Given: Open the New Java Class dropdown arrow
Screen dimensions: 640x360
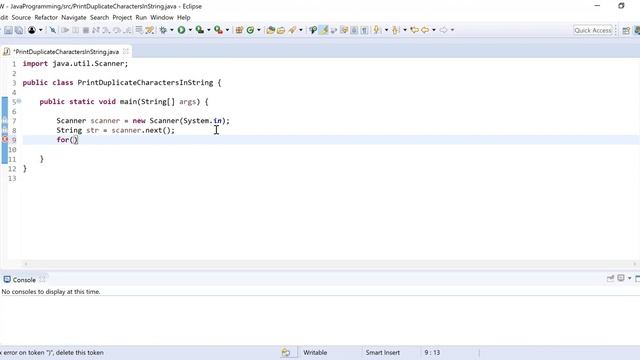Looking at the screenshot, I should (x=259, y=30).
